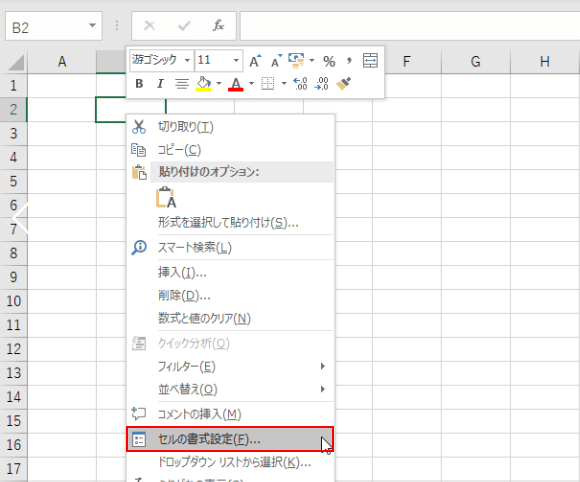Screen dimensions: 580x482
Task: Toggle Italic in the mini toolbar
Action: click(x=160, y=84)
